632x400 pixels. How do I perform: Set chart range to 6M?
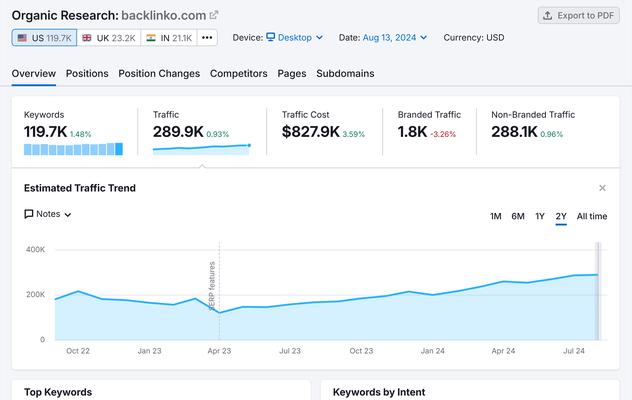(x=518, y=216)
